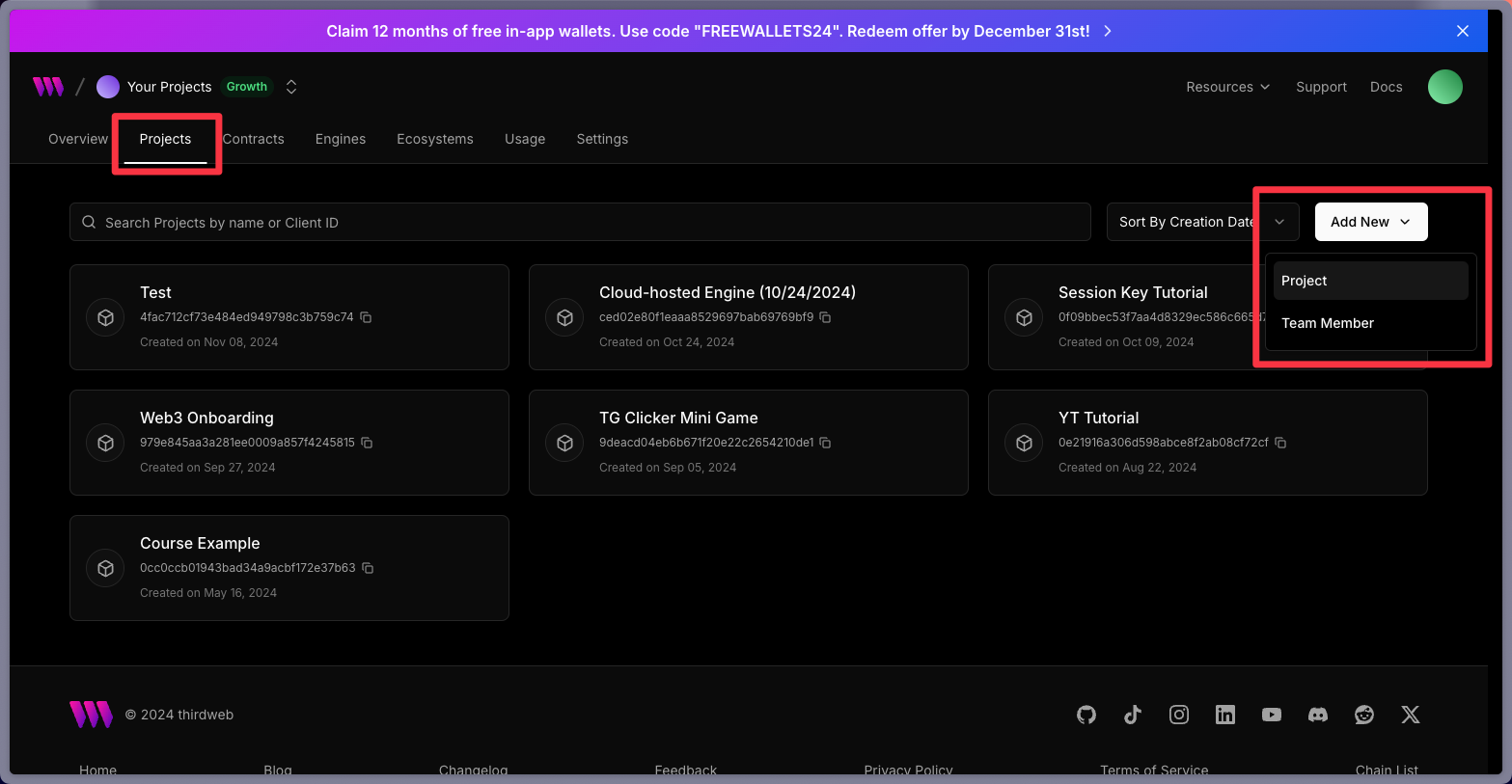This screenshot has width=1512, height=784.
Task: Open the green user profile avatar
Action: tap(1444, 87)
